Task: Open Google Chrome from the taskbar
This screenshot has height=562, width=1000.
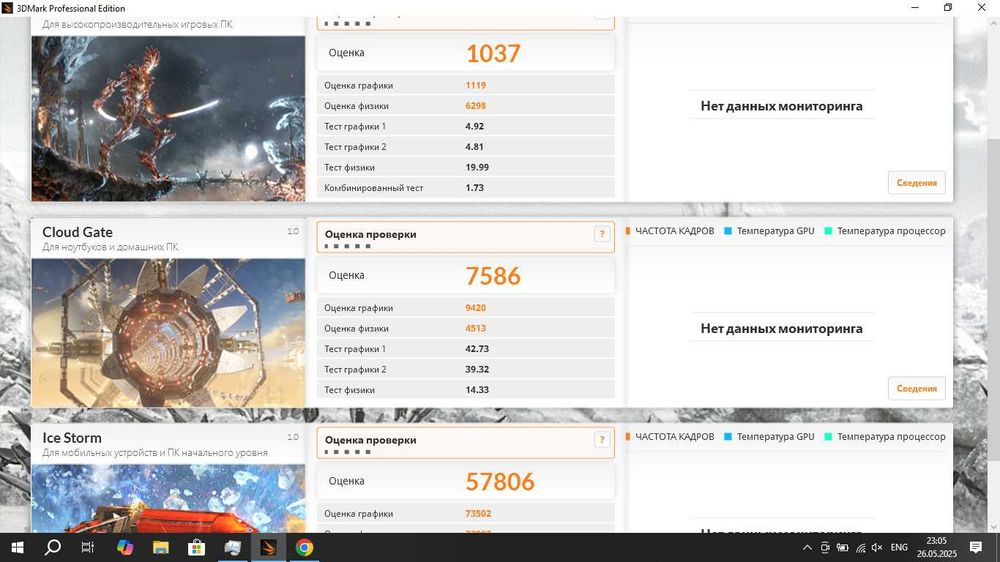Action: (x=304, y=547)
